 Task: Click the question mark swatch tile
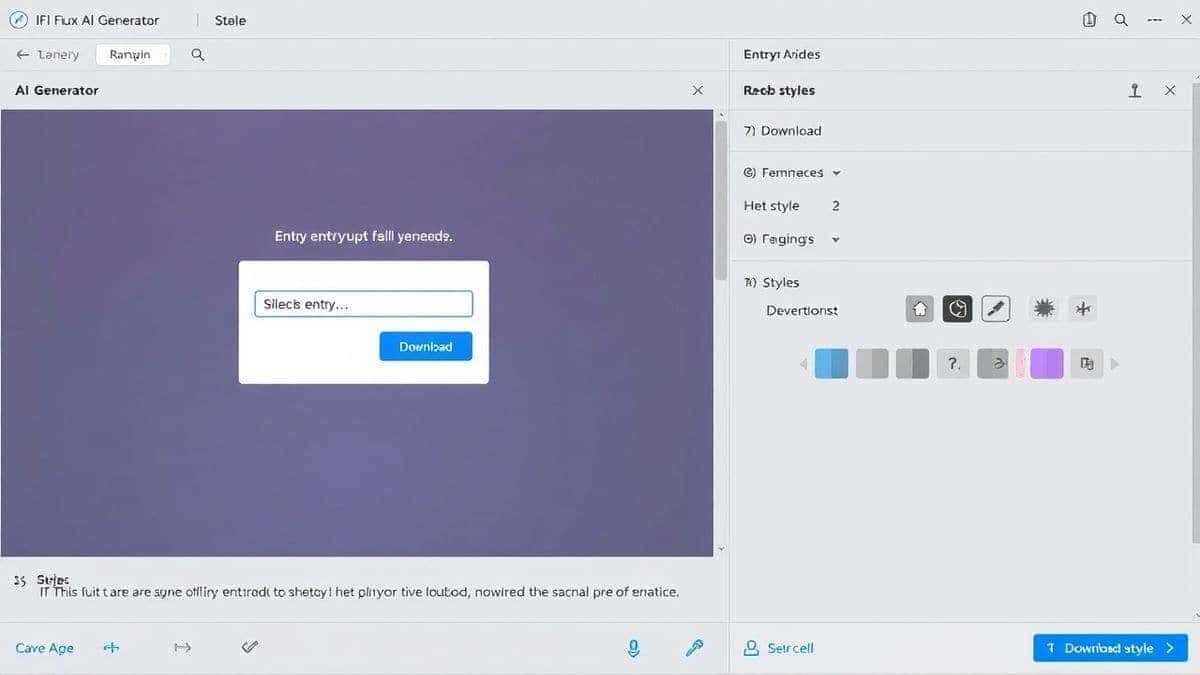pos(953,364)
